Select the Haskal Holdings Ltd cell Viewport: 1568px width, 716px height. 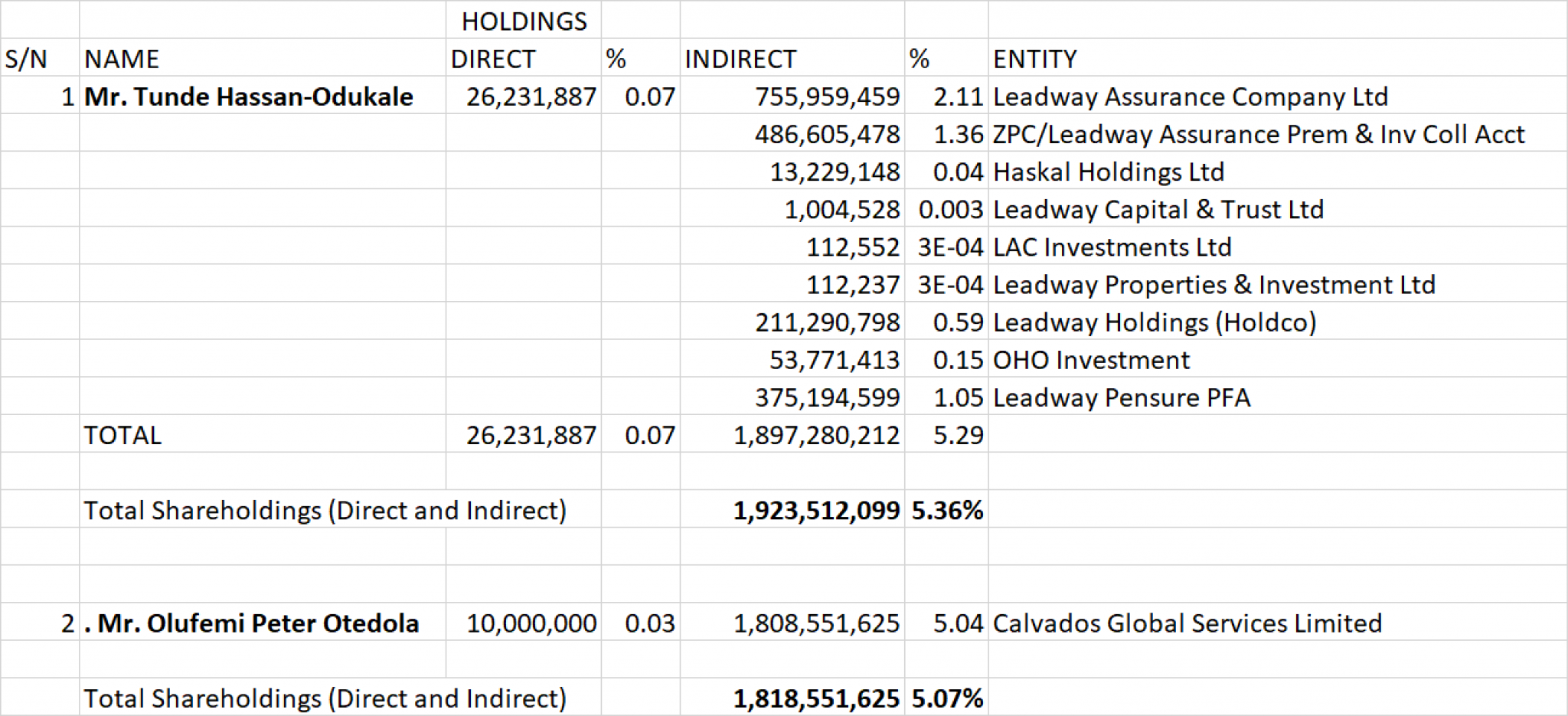pyautogui.click(x=1108, y=172)
